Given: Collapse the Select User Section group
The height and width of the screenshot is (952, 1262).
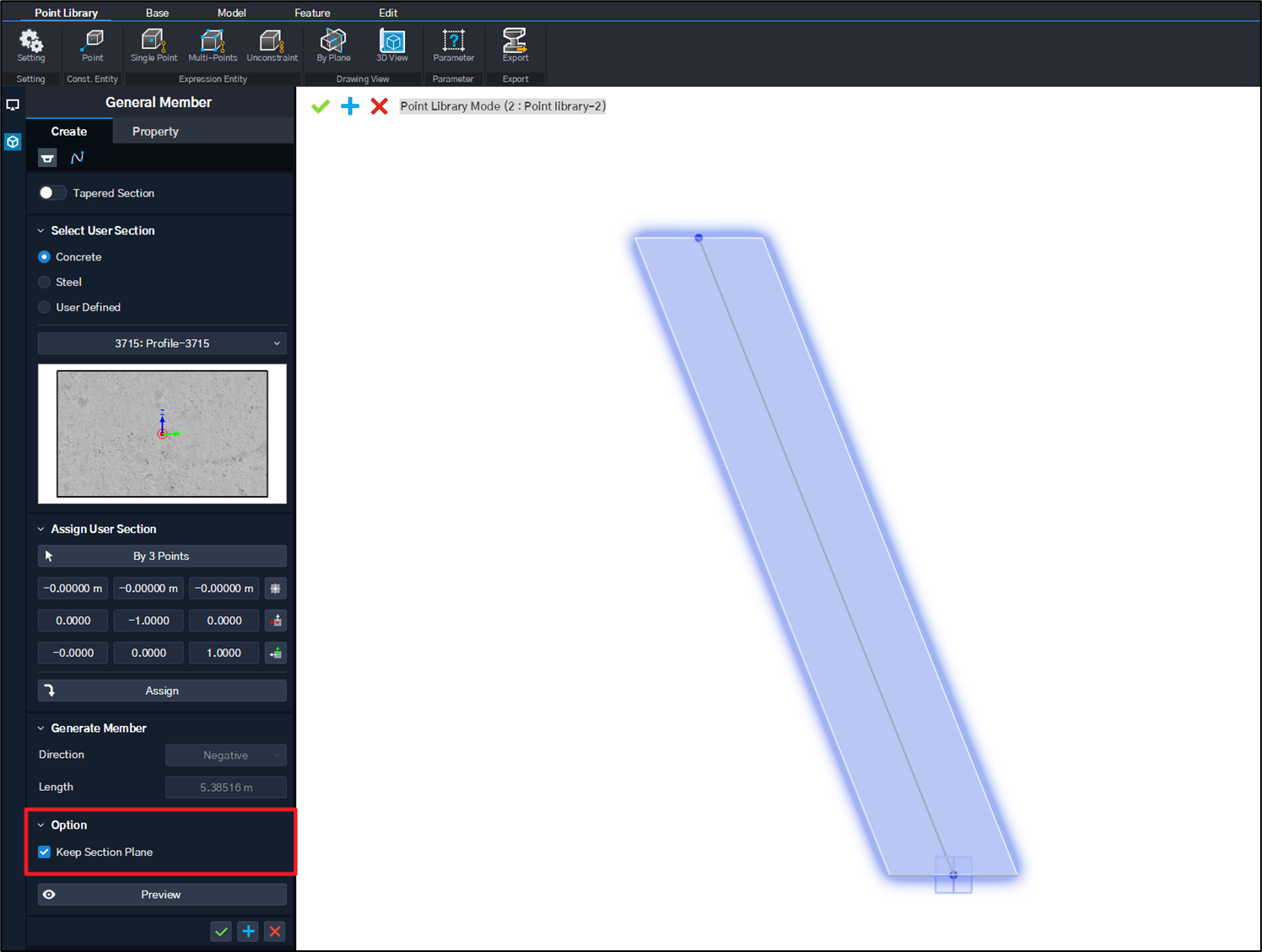Looking at the screenshot, I should click(x=40, y=231).
